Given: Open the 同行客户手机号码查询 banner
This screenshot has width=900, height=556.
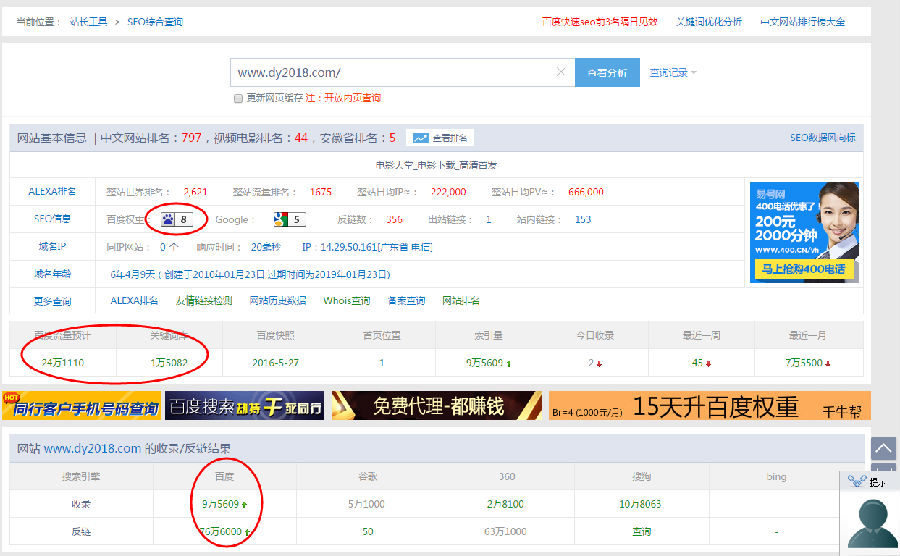Looking at the screenshot, I should click(81, 406).
